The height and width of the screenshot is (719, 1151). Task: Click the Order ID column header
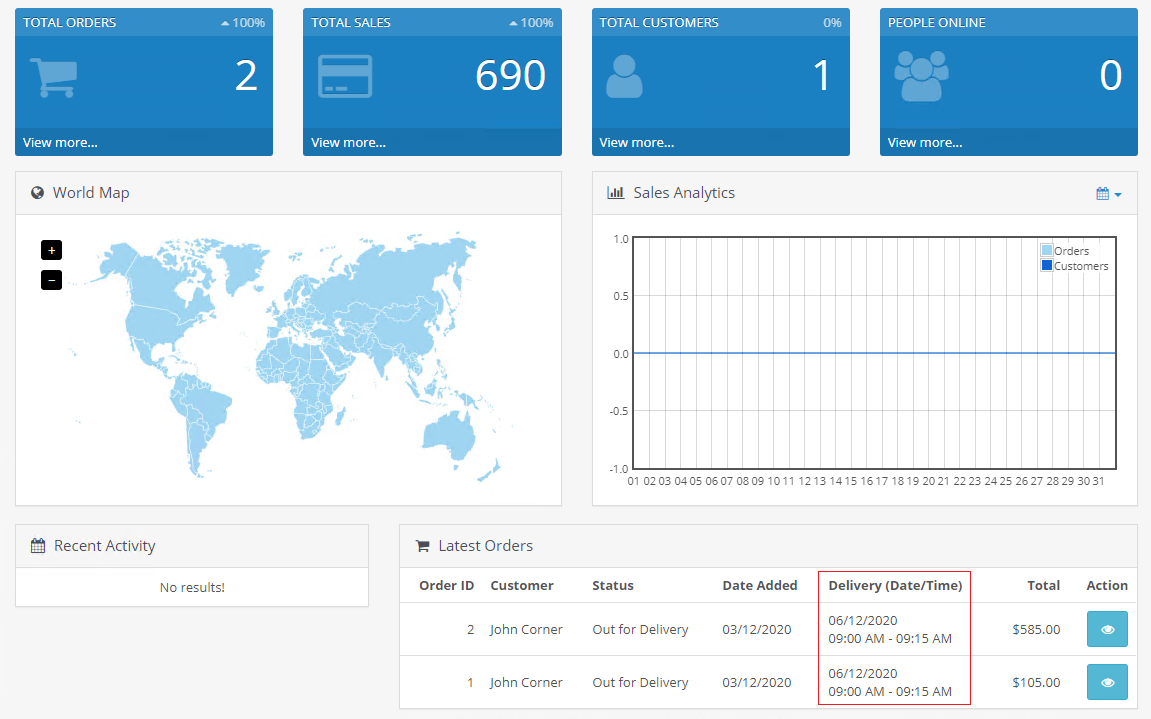pos(446,585)
